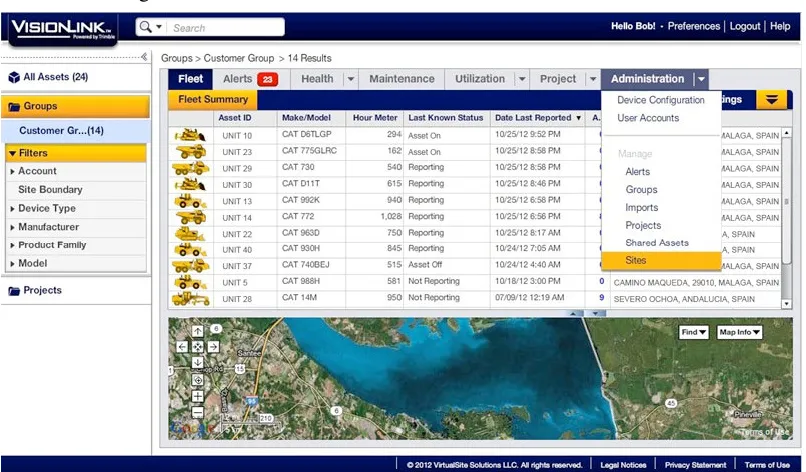The height and width of the screenshot is (472, 806).
Task: Switch to the Fleet tab
Action: (190, 79)
